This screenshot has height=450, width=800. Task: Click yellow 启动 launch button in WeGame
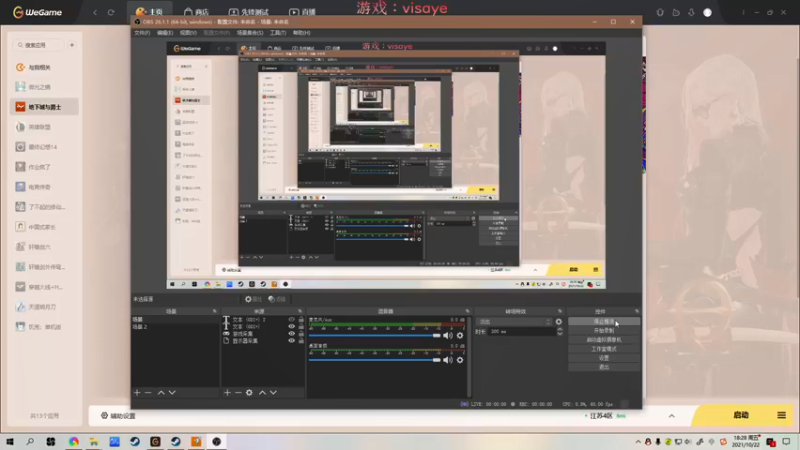741,415
